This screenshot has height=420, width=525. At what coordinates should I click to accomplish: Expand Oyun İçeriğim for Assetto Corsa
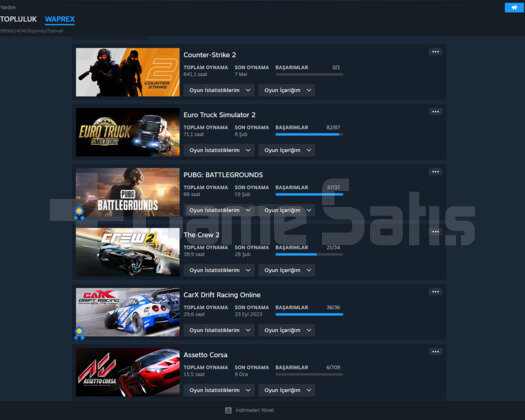pyautogui.click(x=287, y=390)
